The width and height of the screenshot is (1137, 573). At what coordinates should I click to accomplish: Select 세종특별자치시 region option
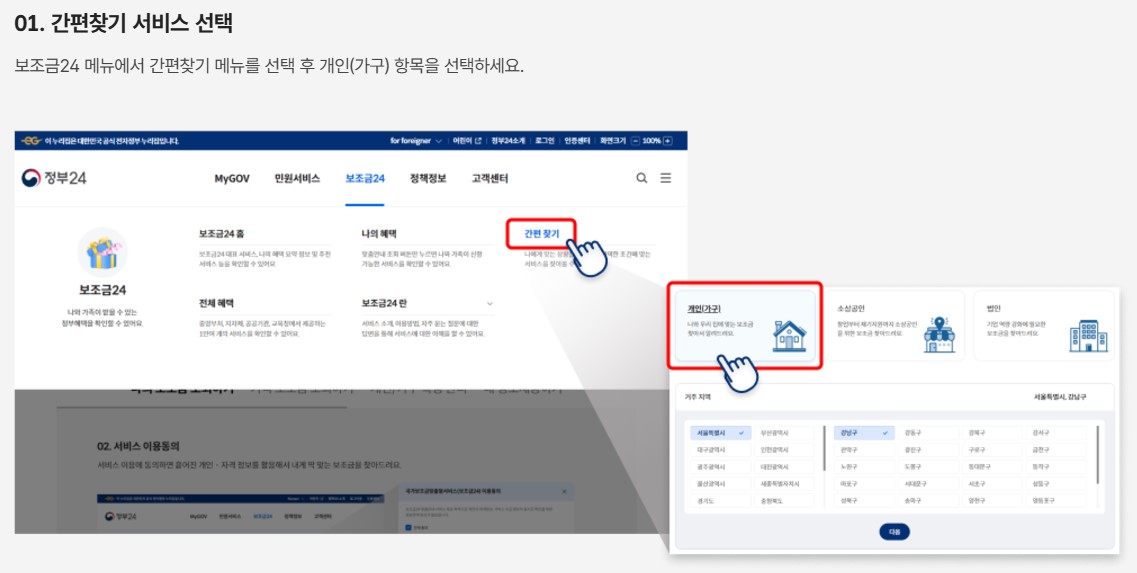pyautogui.click(x=783, y=484)
